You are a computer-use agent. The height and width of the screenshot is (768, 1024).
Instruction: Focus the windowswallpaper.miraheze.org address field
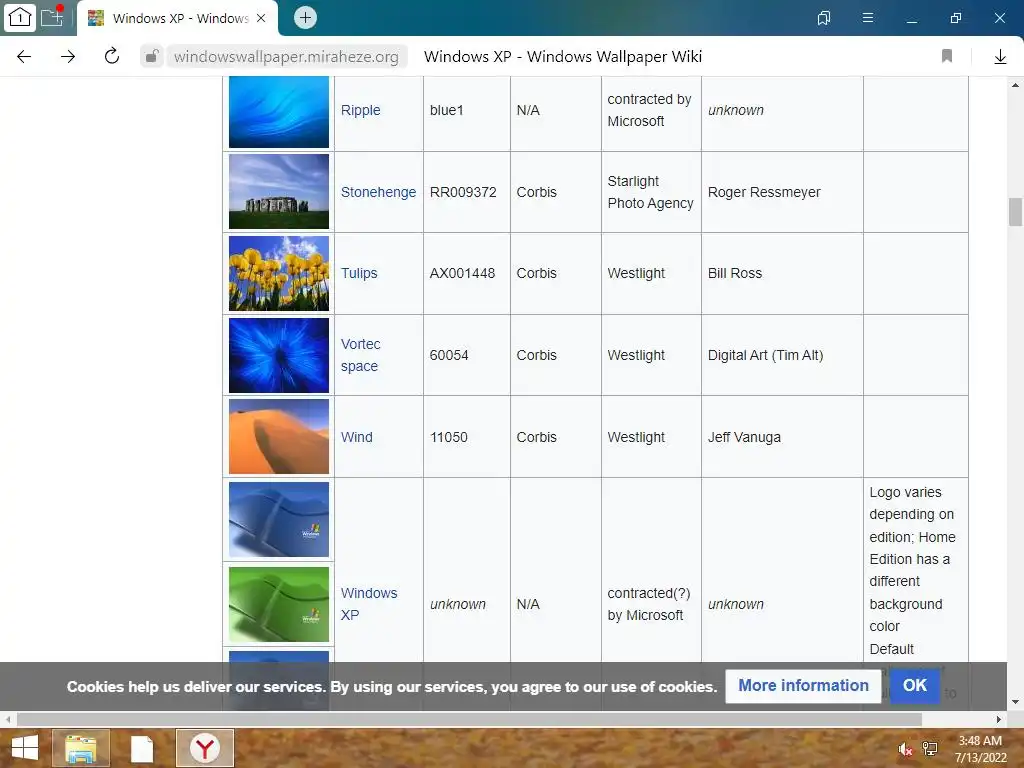tap(286, 57)
